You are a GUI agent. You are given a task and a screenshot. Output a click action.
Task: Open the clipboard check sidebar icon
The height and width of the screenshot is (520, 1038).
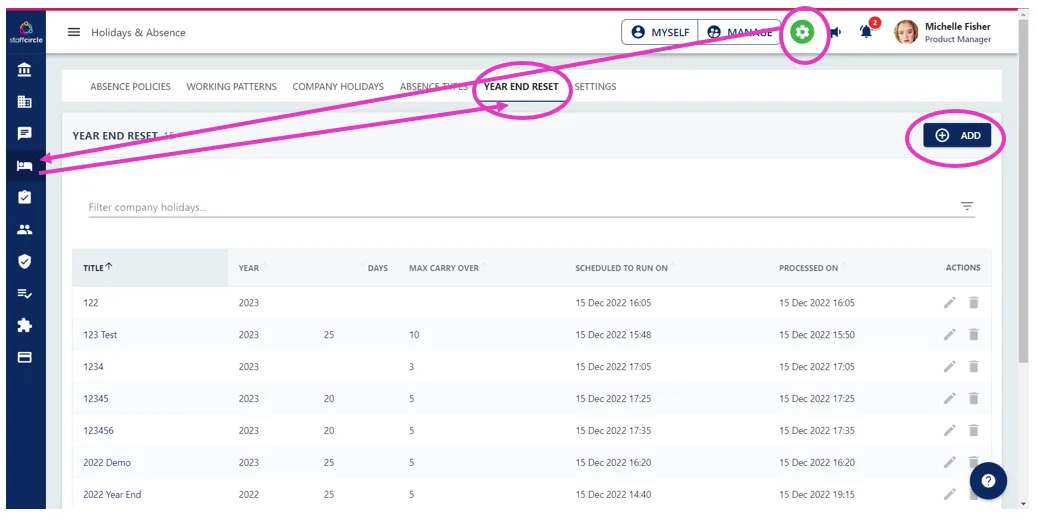click(x=24, y=197)
